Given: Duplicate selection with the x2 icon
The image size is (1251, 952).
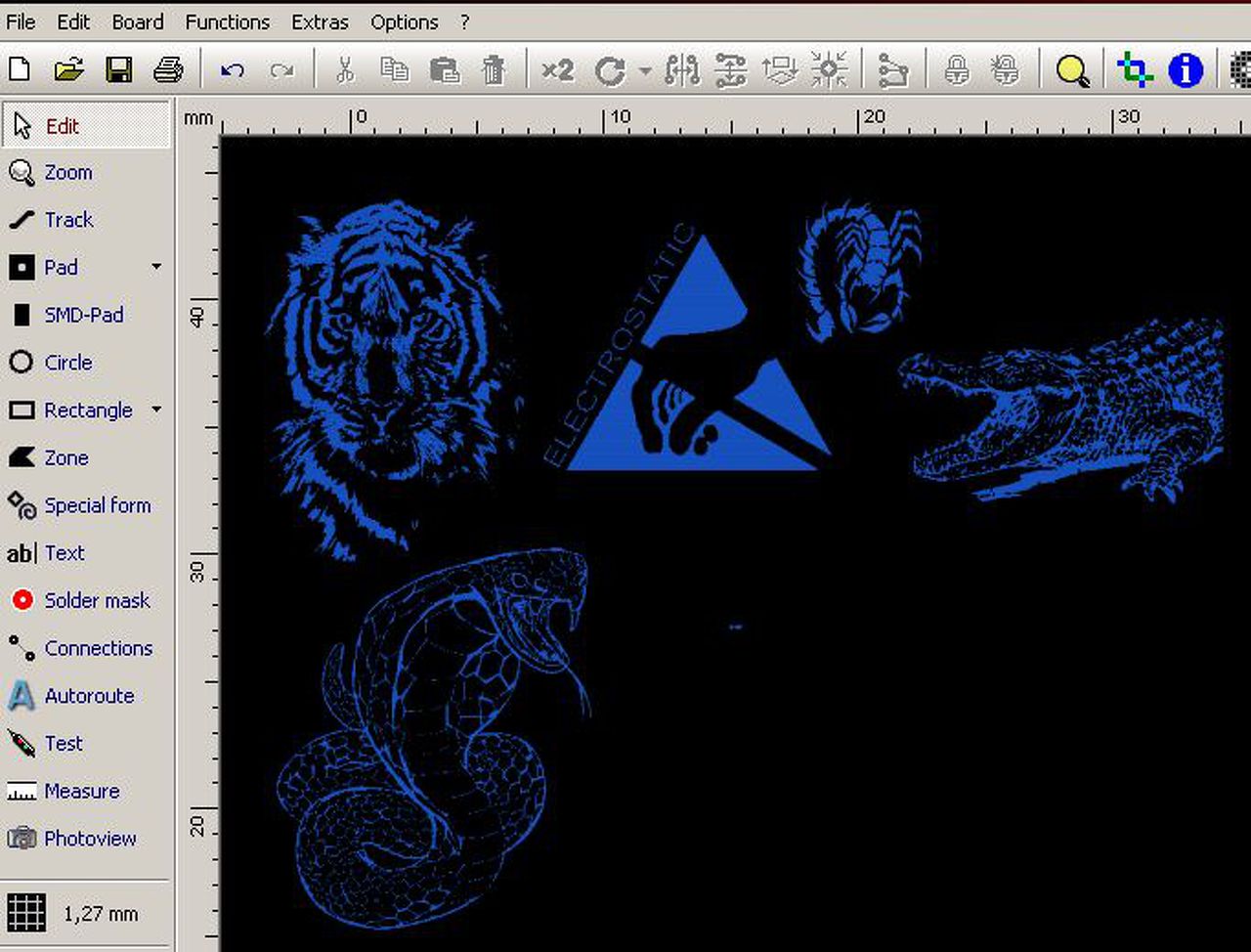Looking at the screenshot, I should coord(558,69).
